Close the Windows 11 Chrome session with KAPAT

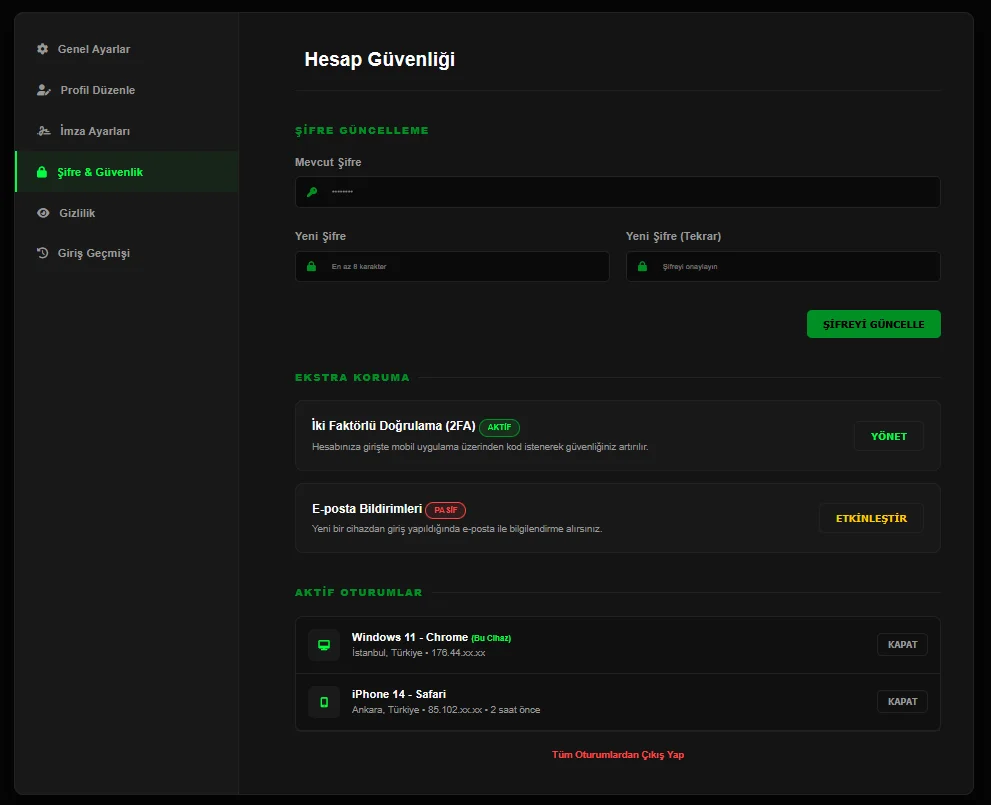902,645
